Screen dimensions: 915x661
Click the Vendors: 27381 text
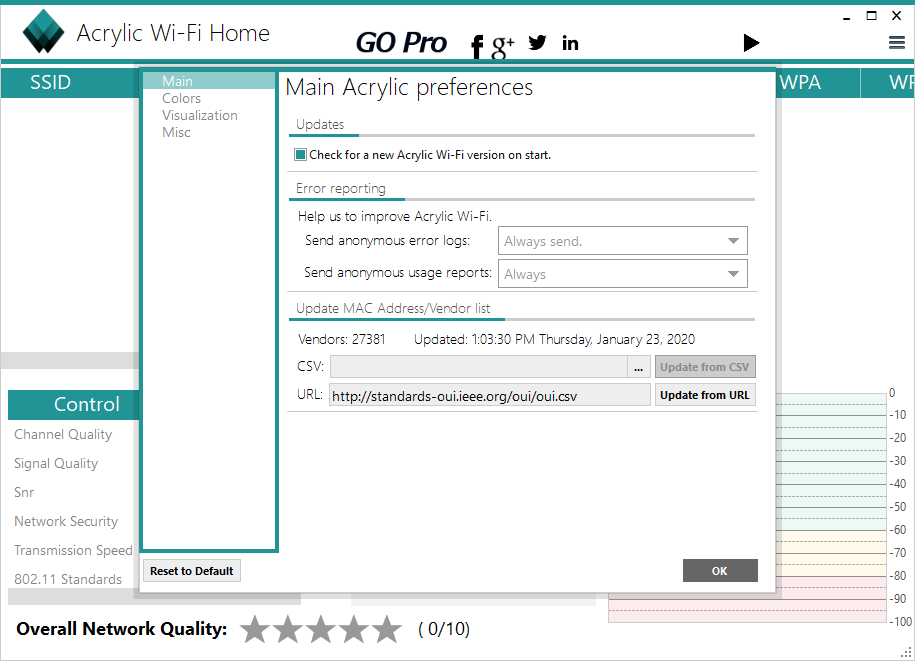point(341,340)
